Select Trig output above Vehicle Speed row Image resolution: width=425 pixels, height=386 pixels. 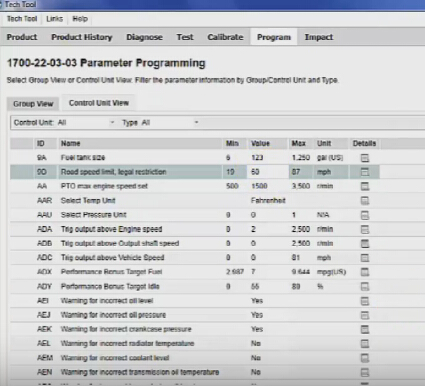click(x=195, y=258)
